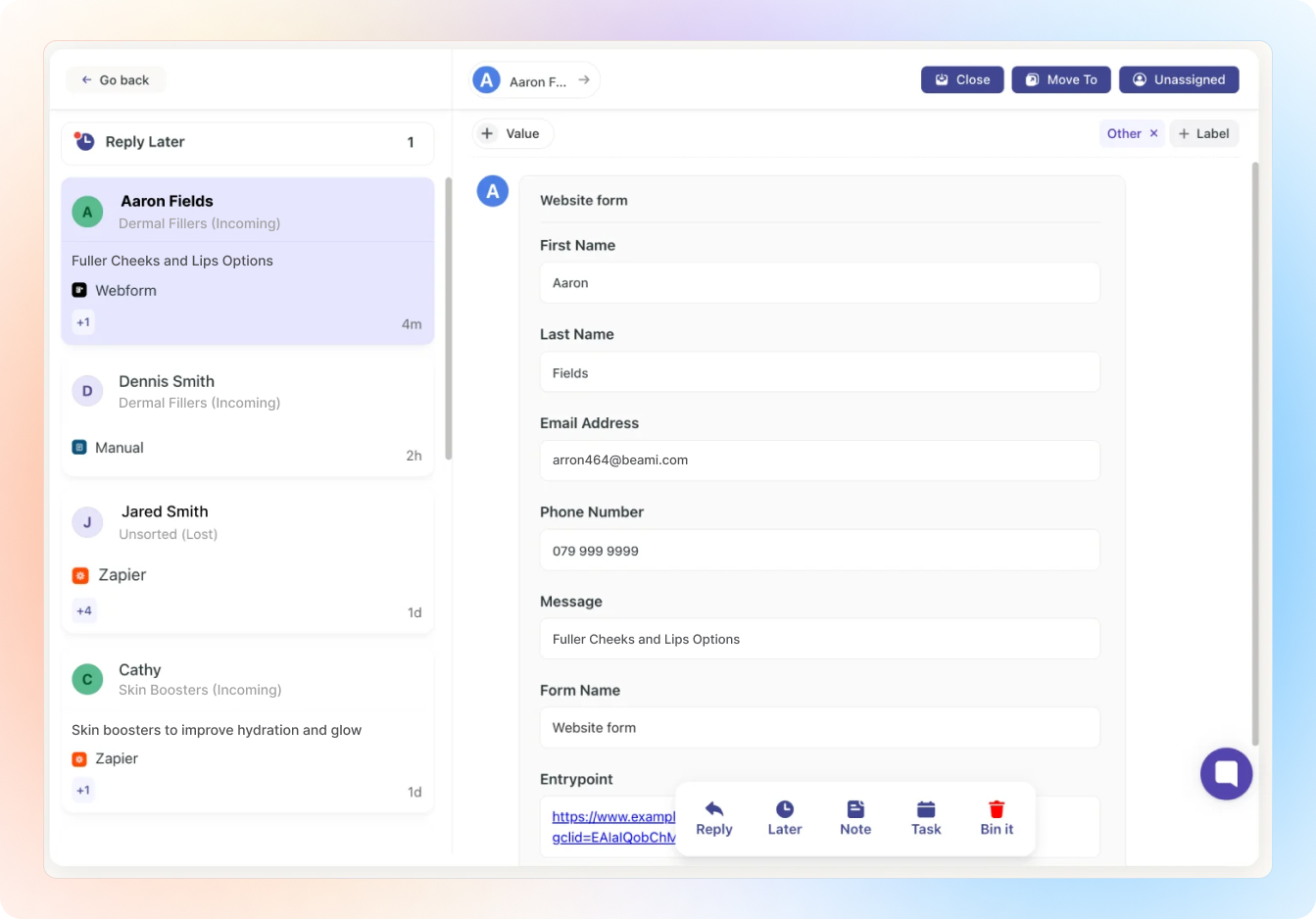Click the Website form heading above First Name
1316x919 pixels.
click(584, 200)
